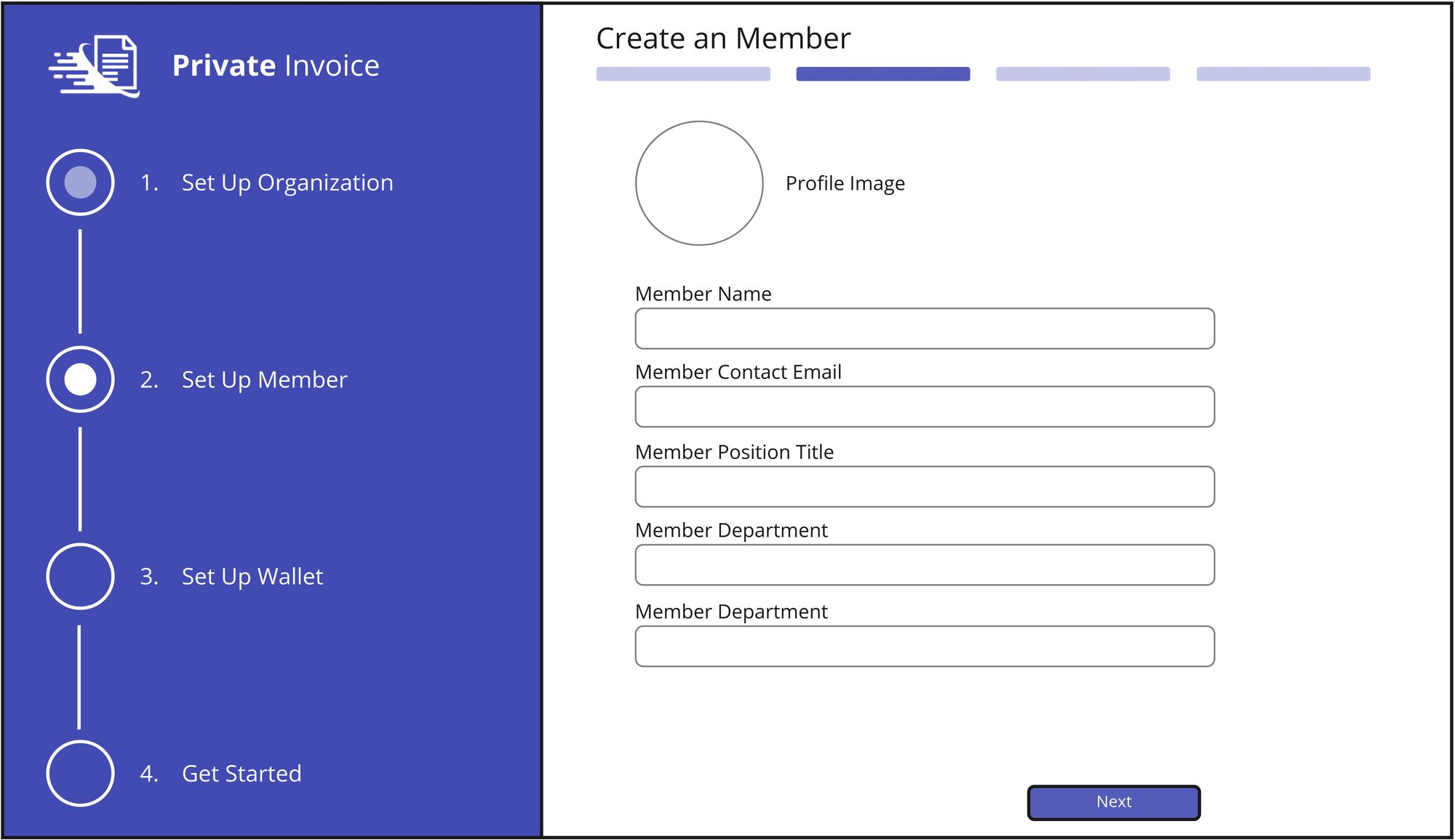Click the fourth progress bar segment

1283,74
